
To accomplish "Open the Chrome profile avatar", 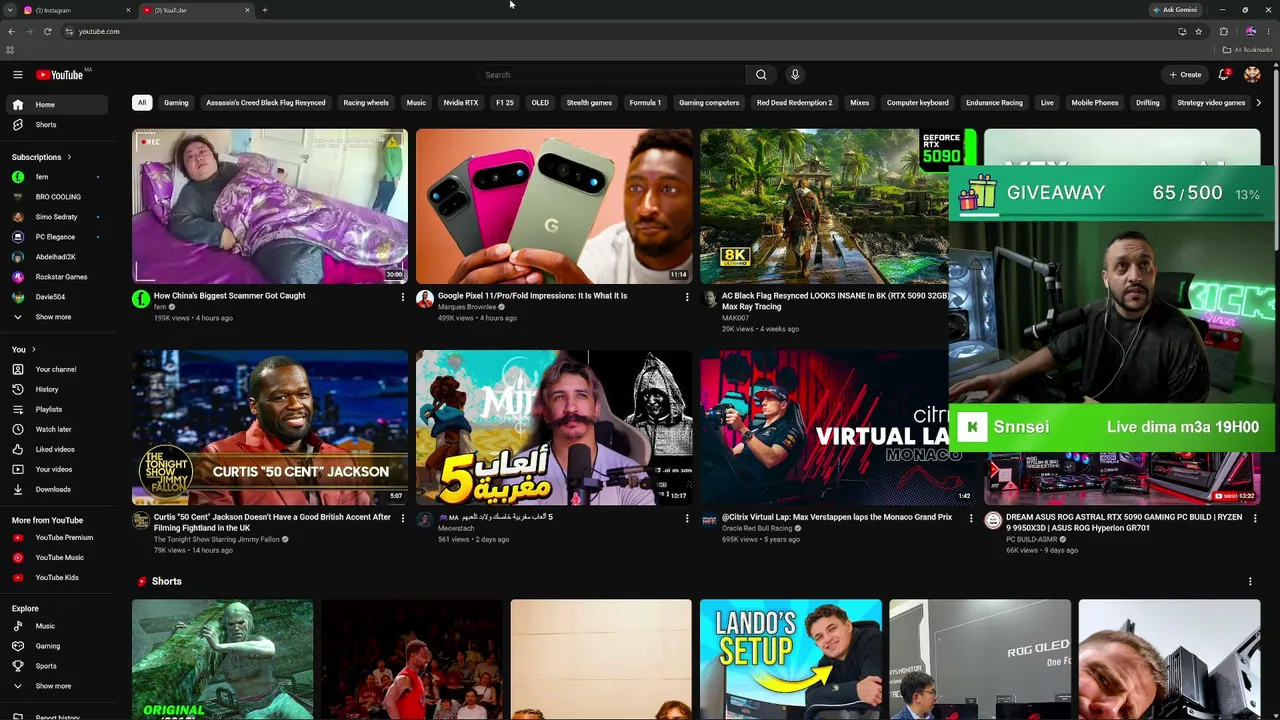I will click(x=1250, y=32).
